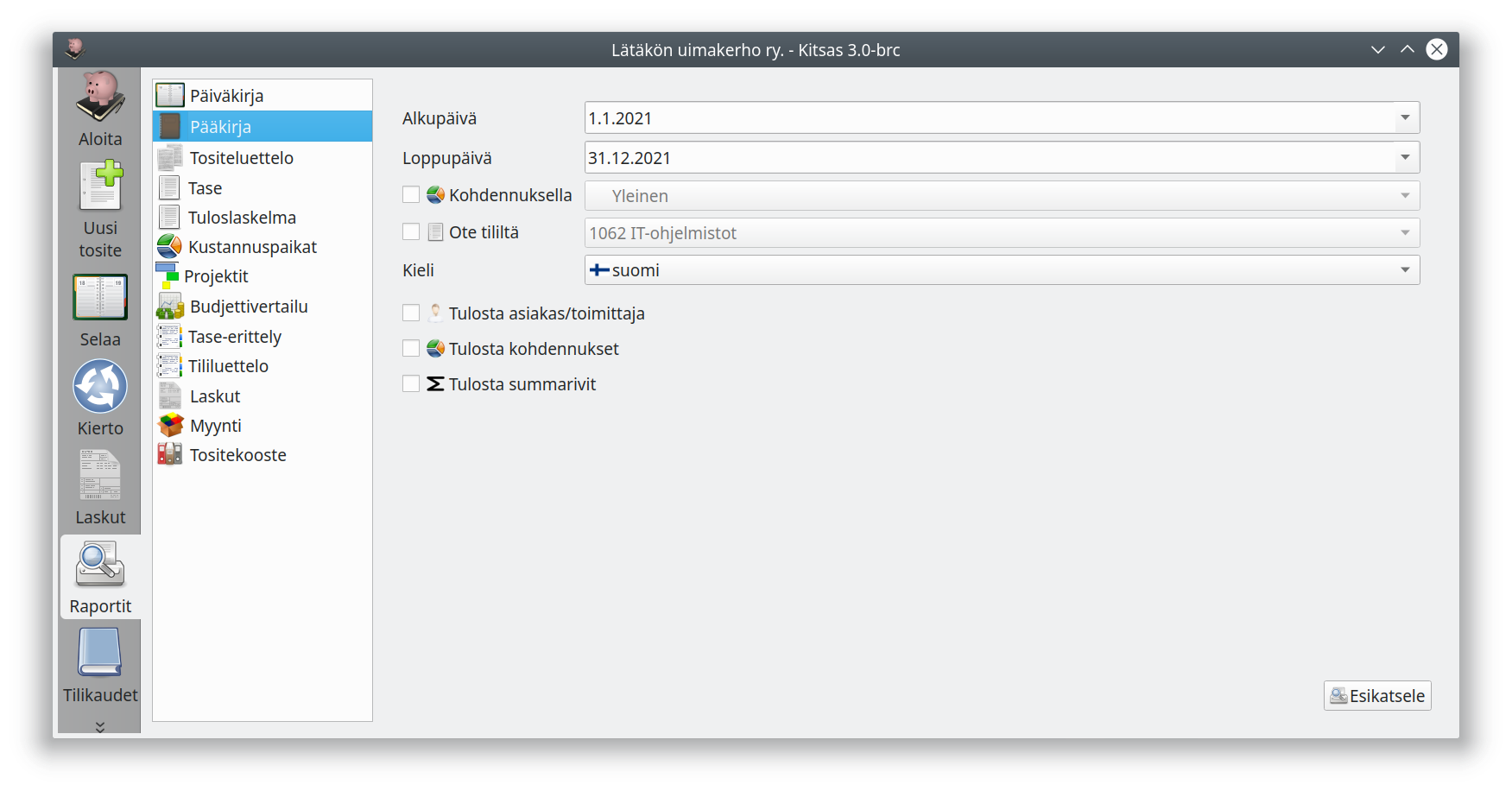The height and width of the screenshot is (791, 1512).
Task: Select the Tase-erittely report icon
Action: pos(169,336)
